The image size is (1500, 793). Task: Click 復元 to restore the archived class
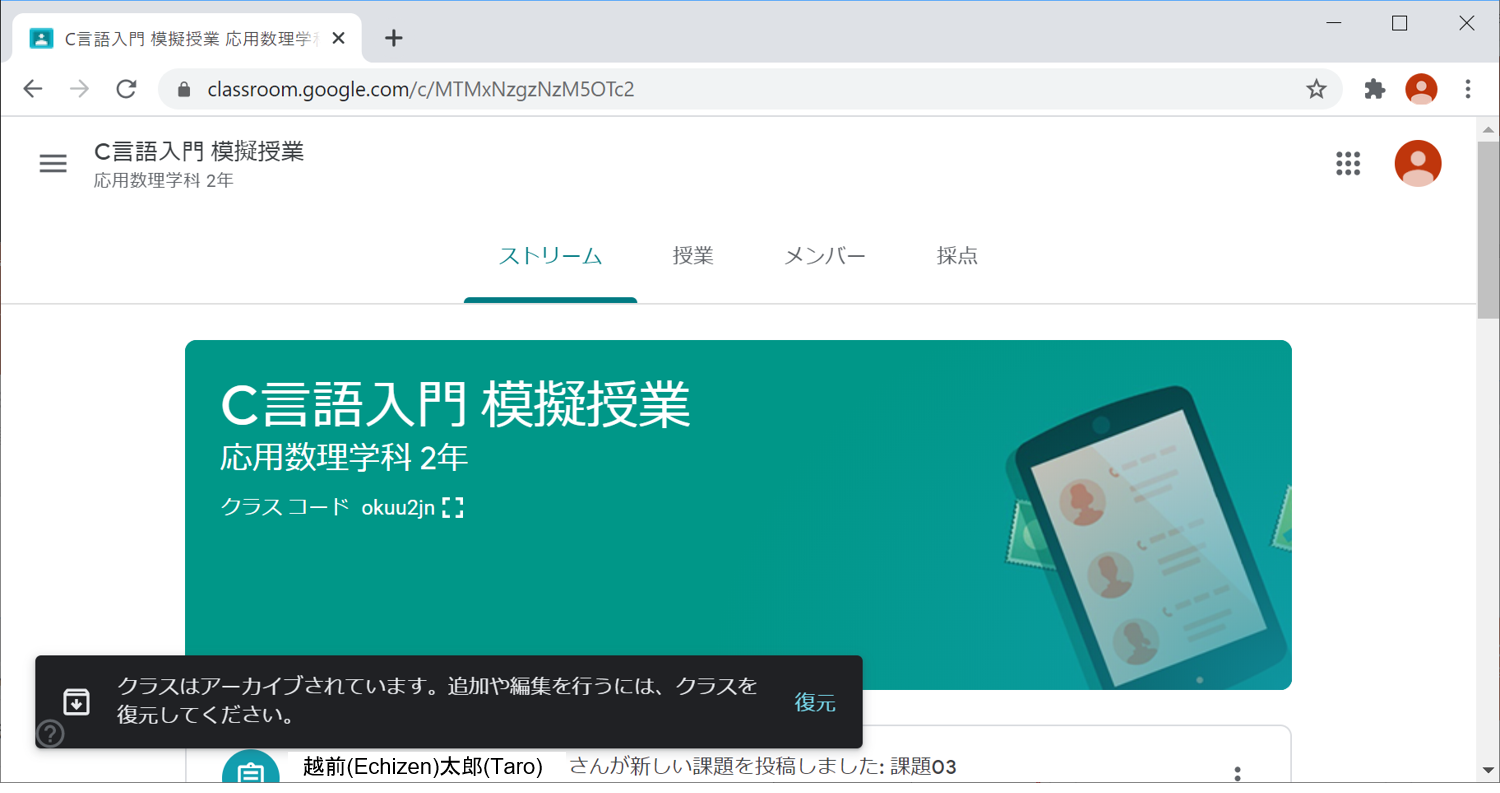point(815,702)
